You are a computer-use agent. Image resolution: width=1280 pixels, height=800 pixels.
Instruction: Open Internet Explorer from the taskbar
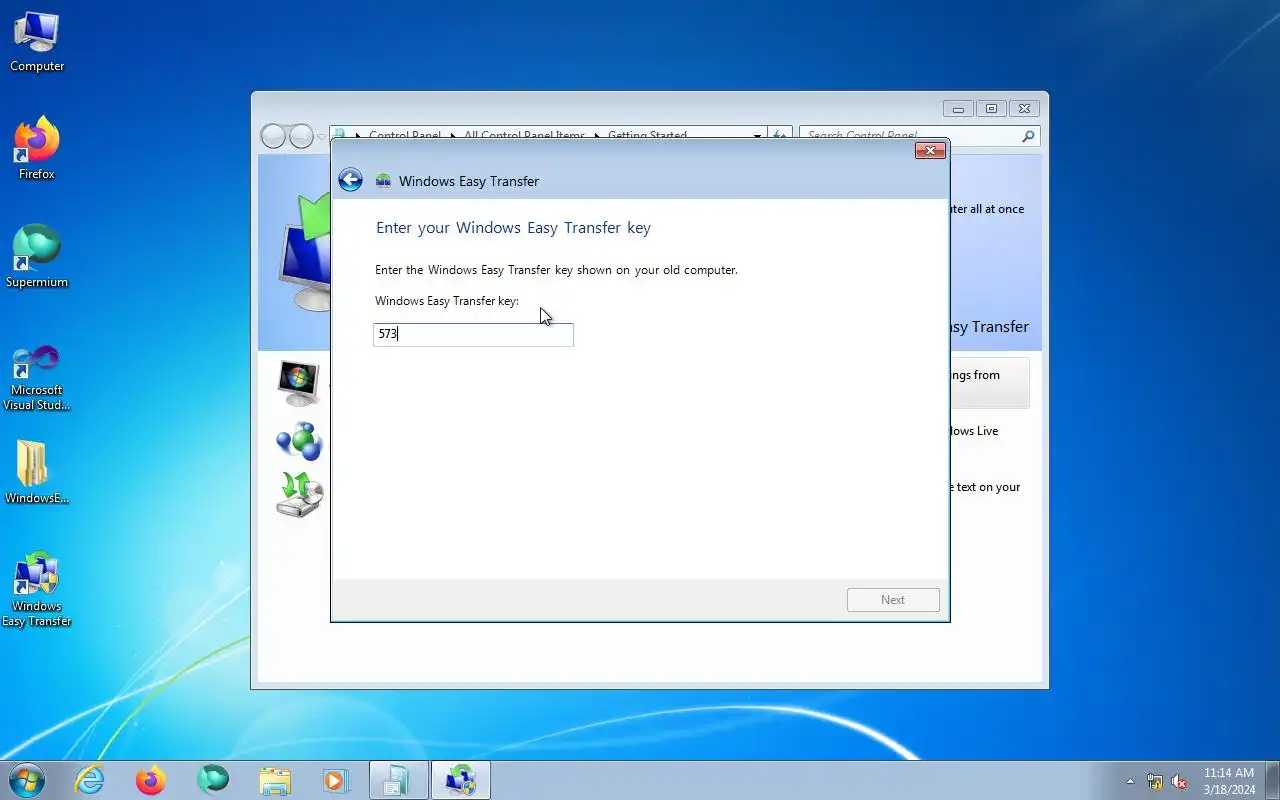pos(90,780)
